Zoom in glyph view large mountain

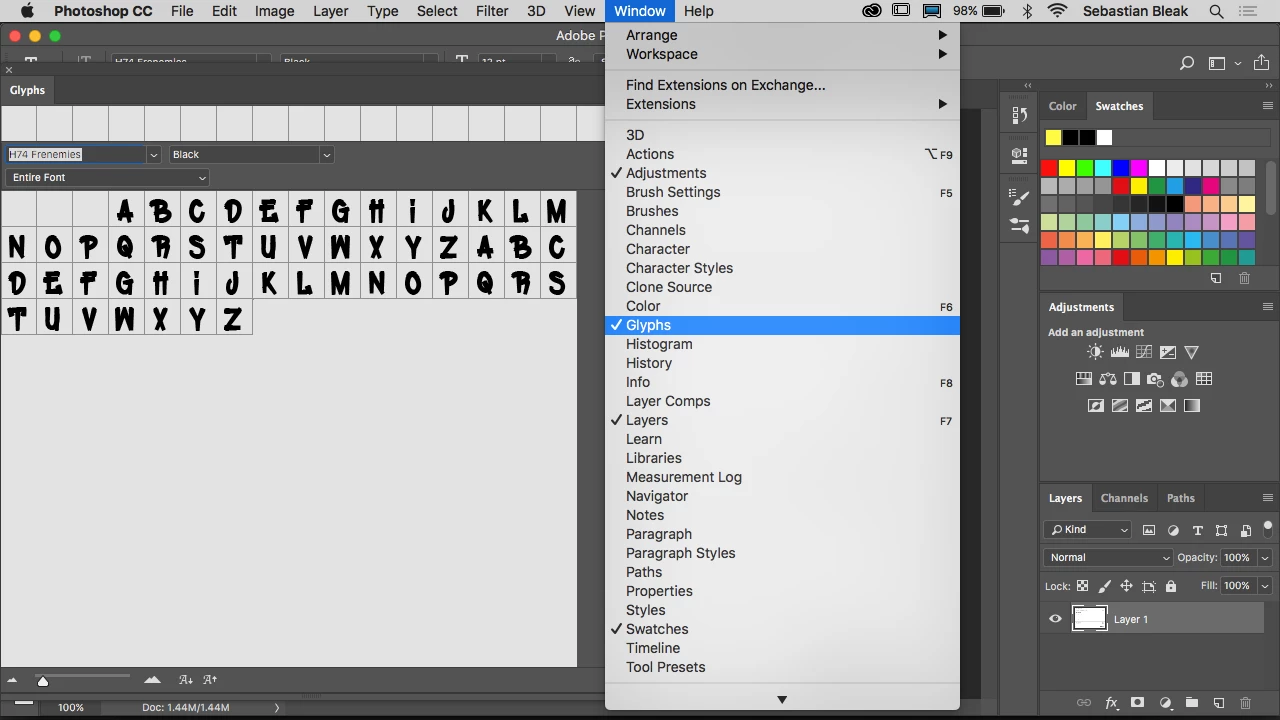tap(152, 680)
